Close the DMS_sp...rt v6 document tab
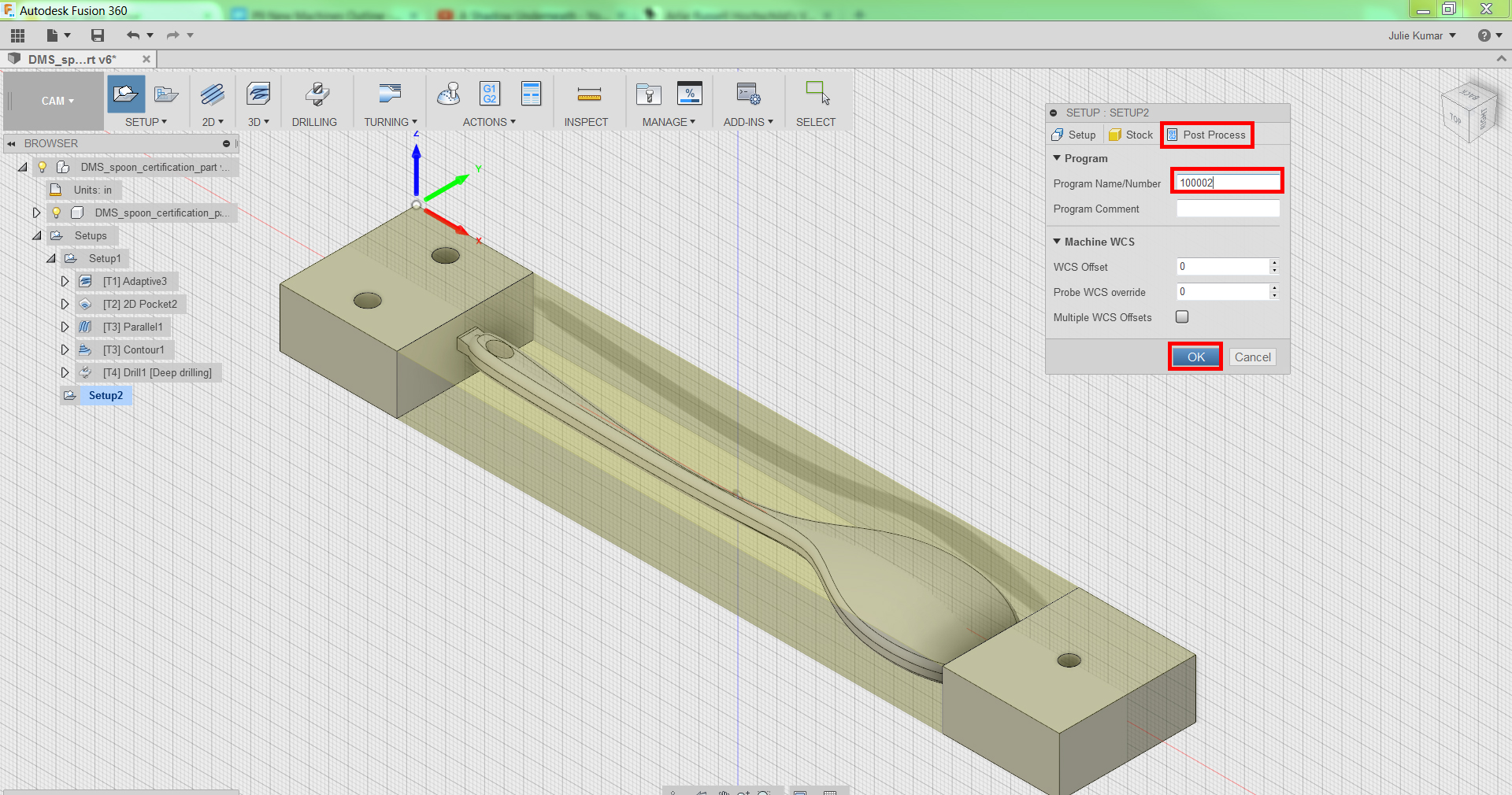The image size is (1512, 795). click(x=146, y=59)
